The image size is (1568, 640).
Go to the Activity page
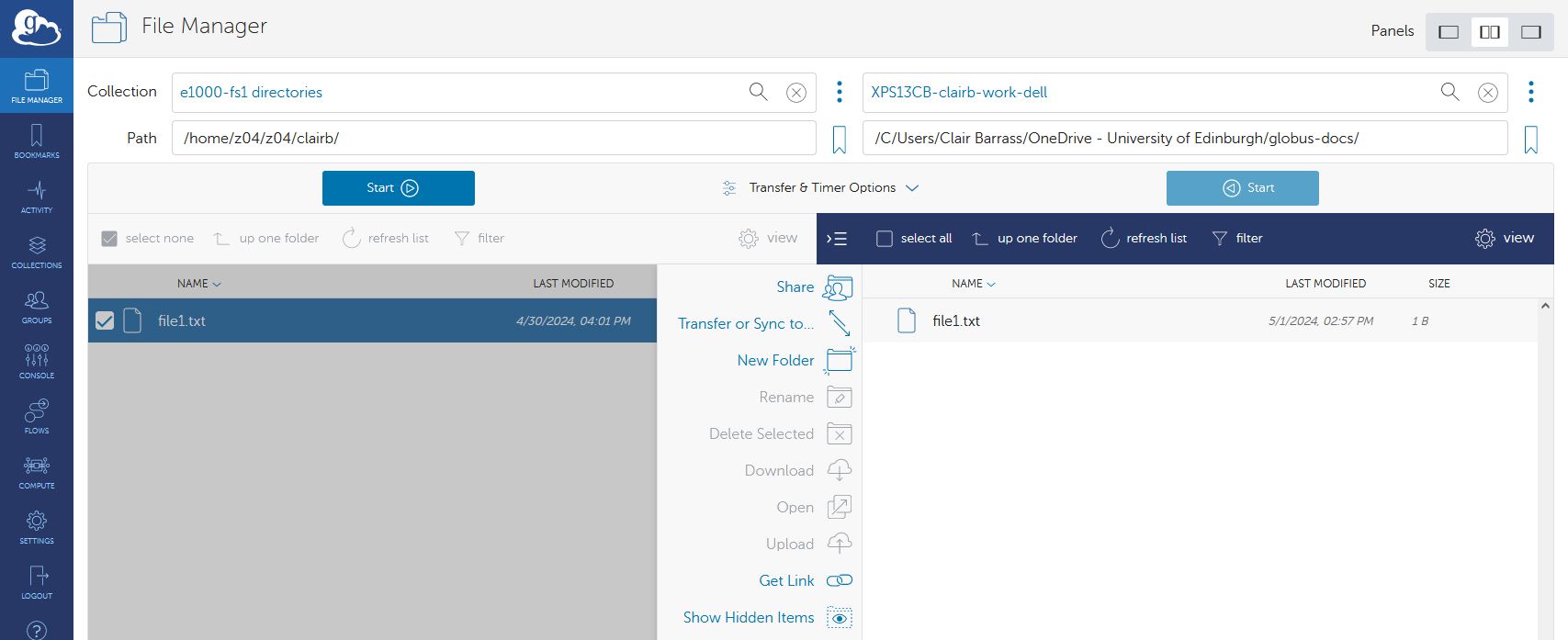37,196
